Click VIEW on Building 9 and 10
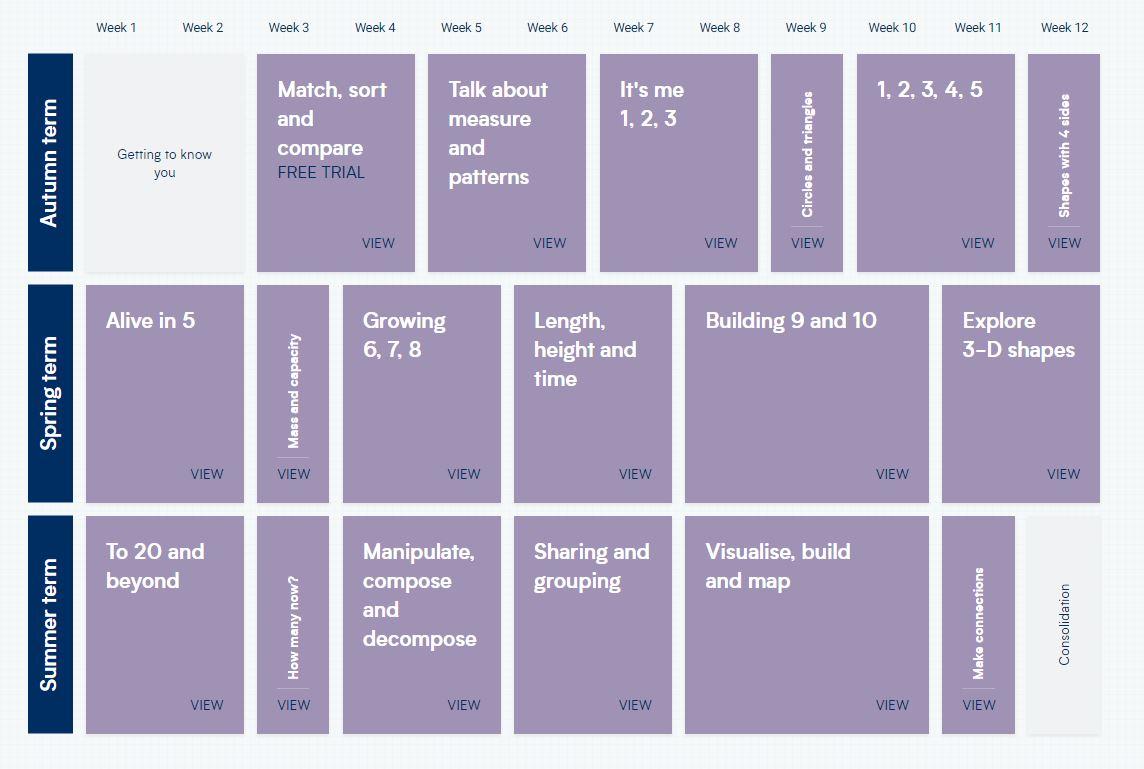The width and height of the screenshot is (1144, 769). pyautogui.click(x=892, y=474)
